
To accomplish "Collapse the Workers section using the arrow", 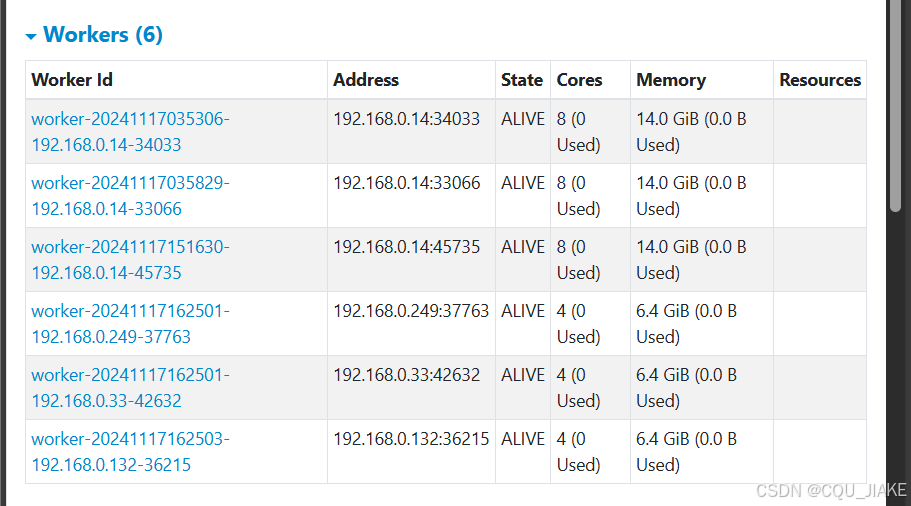I will coord(31,36).
